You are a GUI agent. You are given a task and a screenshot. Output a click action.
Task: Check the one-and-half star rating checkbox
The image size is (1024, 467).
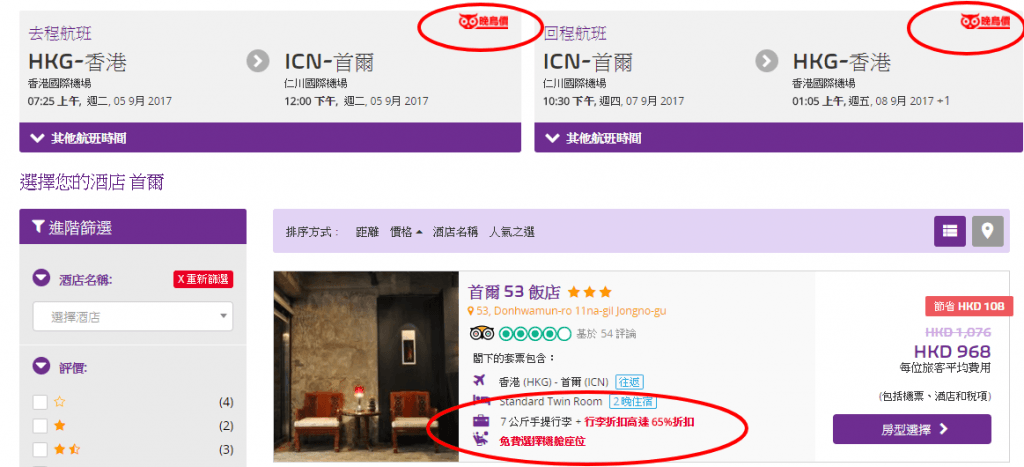coord(40,449)
